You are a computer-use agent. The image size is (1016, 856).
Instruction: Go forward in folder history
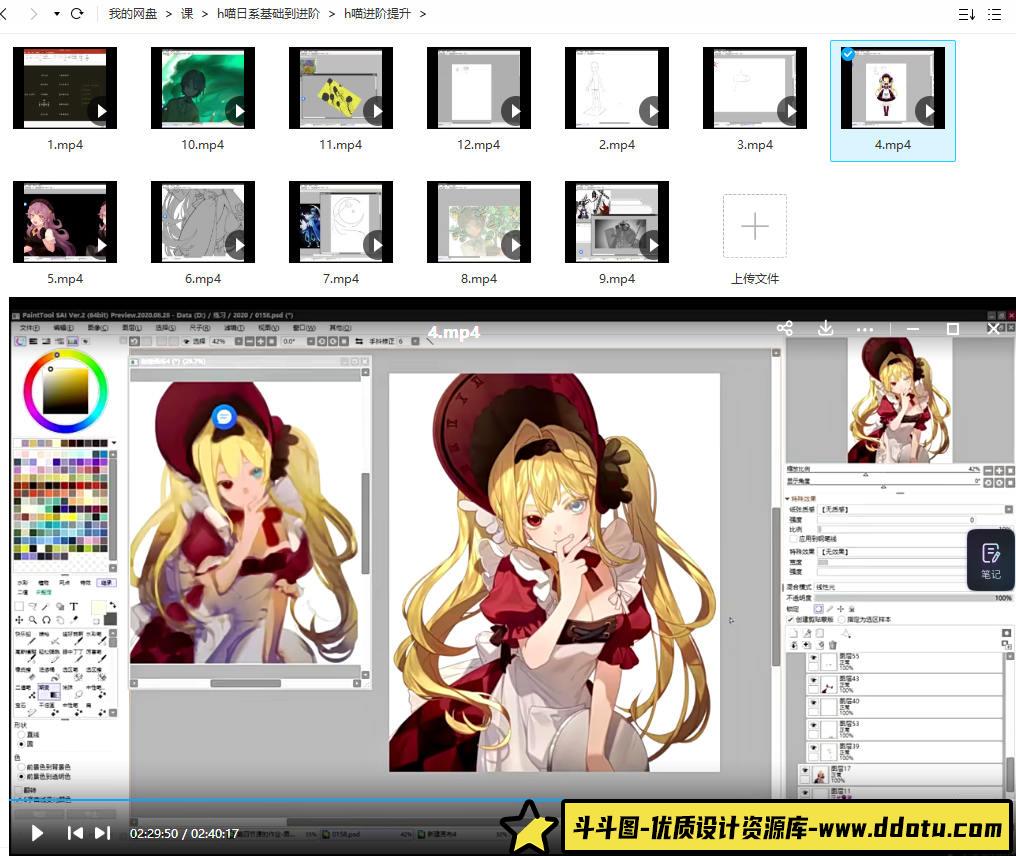(x=33, y=14)
